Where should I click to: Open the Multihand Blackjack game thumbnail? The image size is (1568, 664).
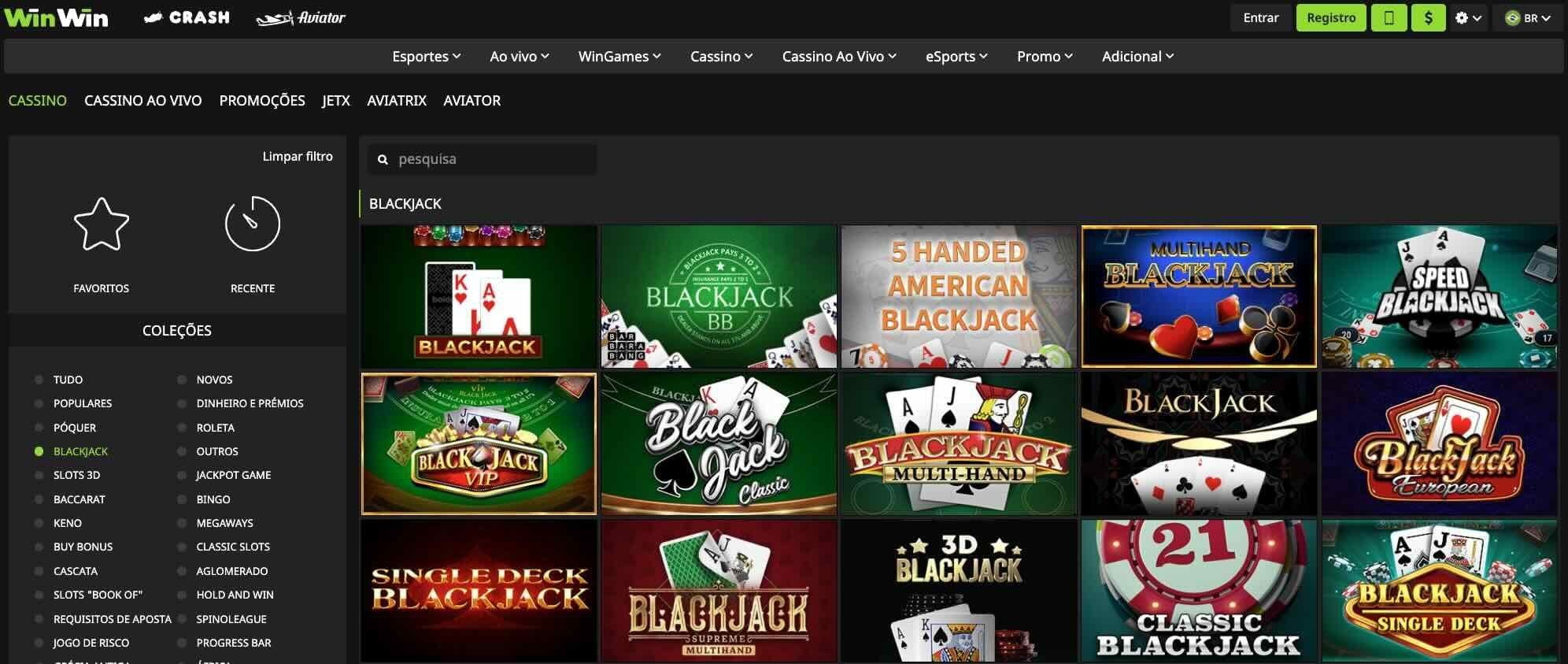(1199, 297)
